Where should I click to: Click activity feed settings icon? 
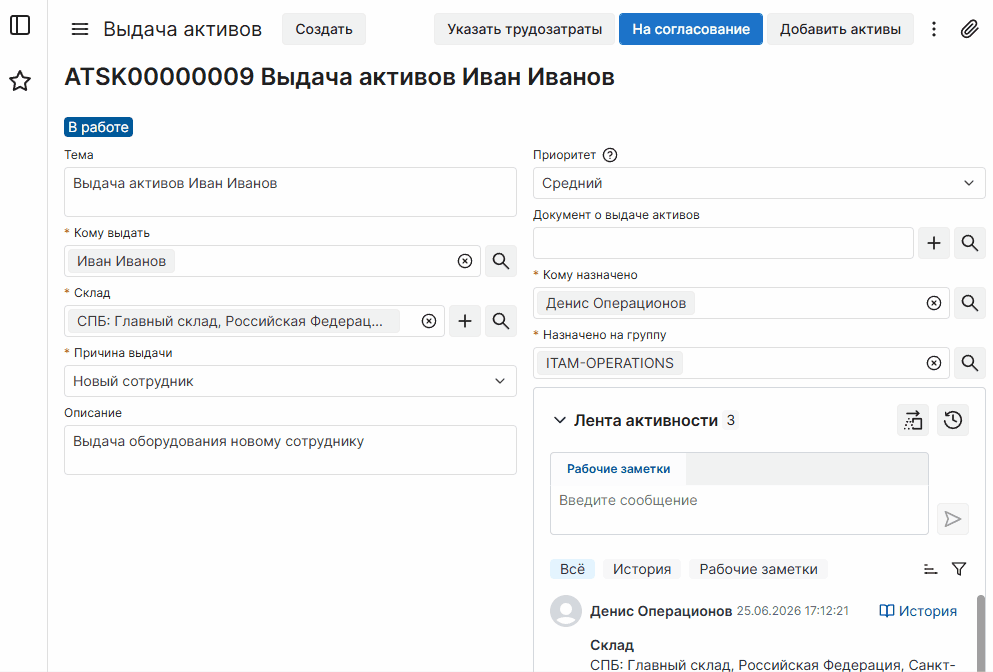tap(913, 421)
